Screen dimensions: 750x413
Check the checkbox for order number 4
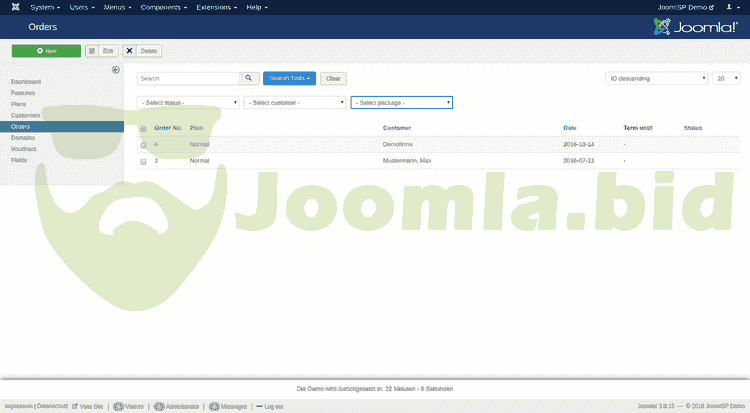[143, 145]
